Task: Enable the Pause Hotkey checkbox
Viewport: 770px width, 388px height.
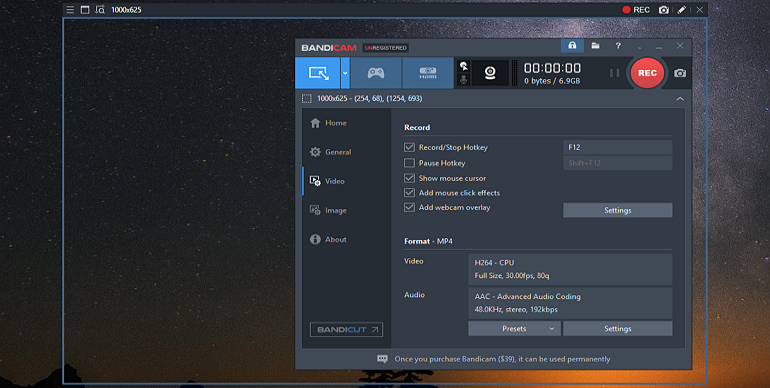Action: (409, 163)
